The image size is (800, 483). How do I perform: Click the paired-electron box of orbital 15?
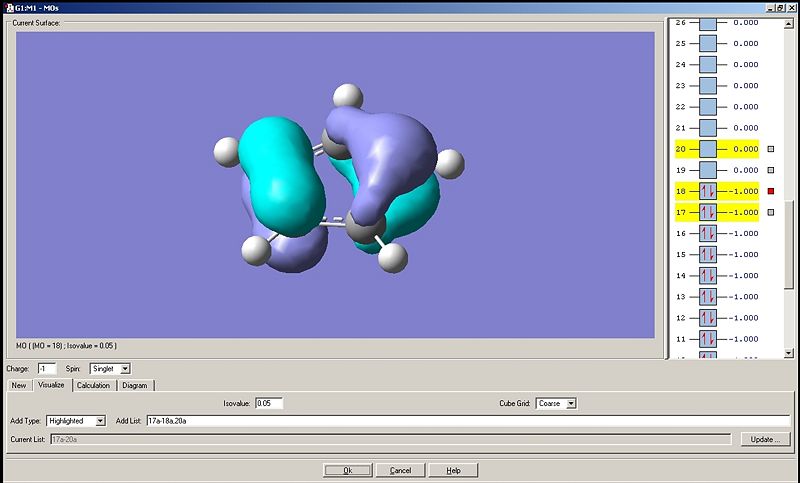pos(707,255)
